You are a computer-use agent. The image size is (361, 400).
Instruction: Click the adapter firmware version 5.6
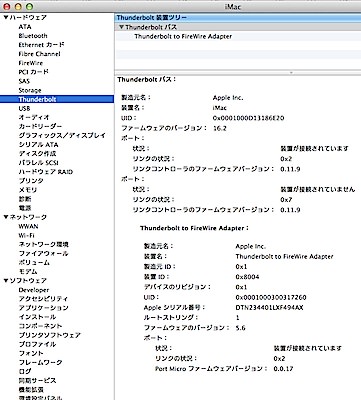click(240, 328)
